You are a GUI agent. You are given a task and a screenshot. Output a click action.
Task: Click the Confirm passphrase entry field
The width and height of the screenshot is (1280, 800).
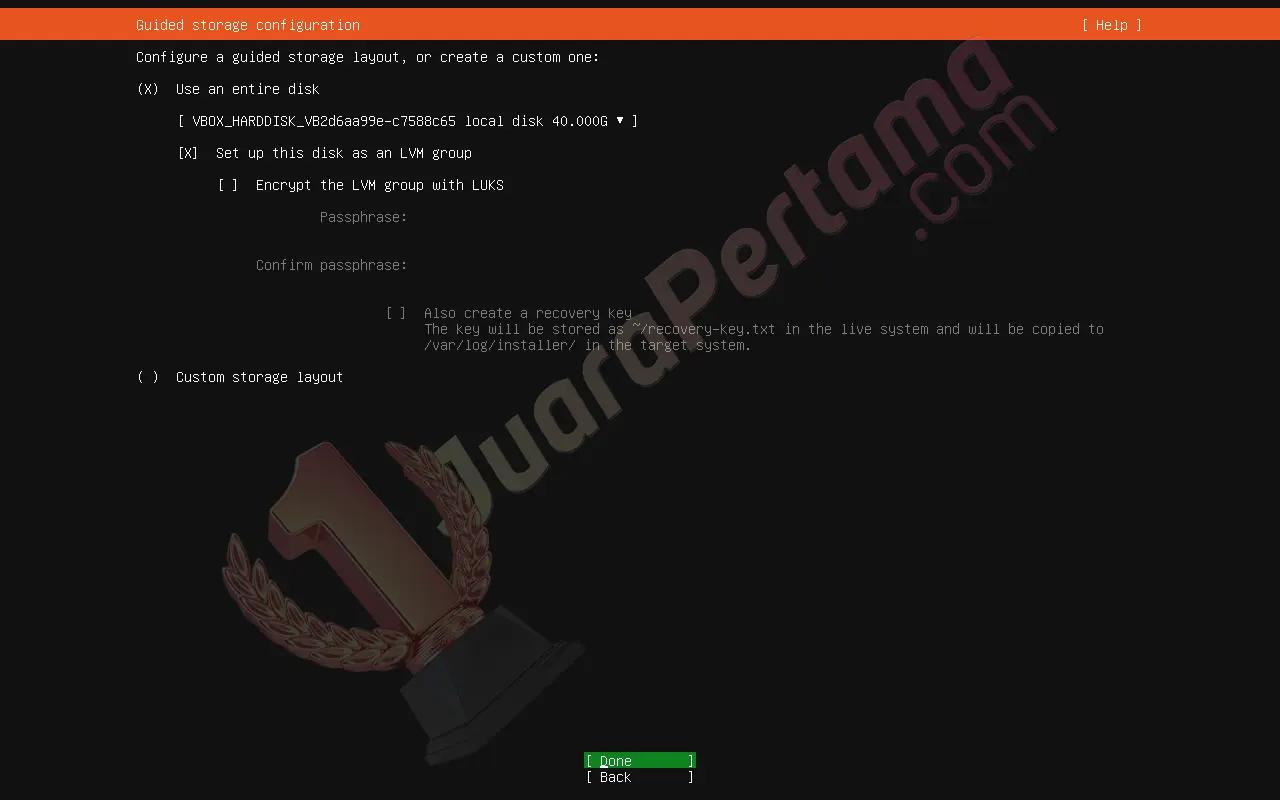pyautogui.click(x=500, y=265)
